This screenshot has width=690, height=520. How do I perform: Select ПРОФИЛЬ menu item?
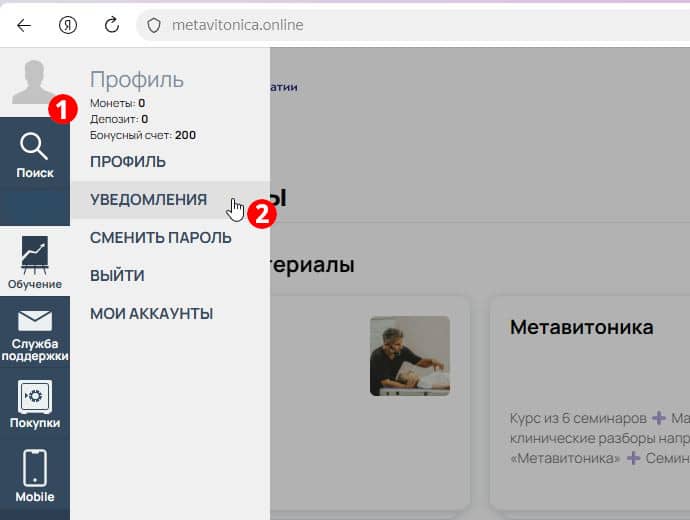(128, 162)
